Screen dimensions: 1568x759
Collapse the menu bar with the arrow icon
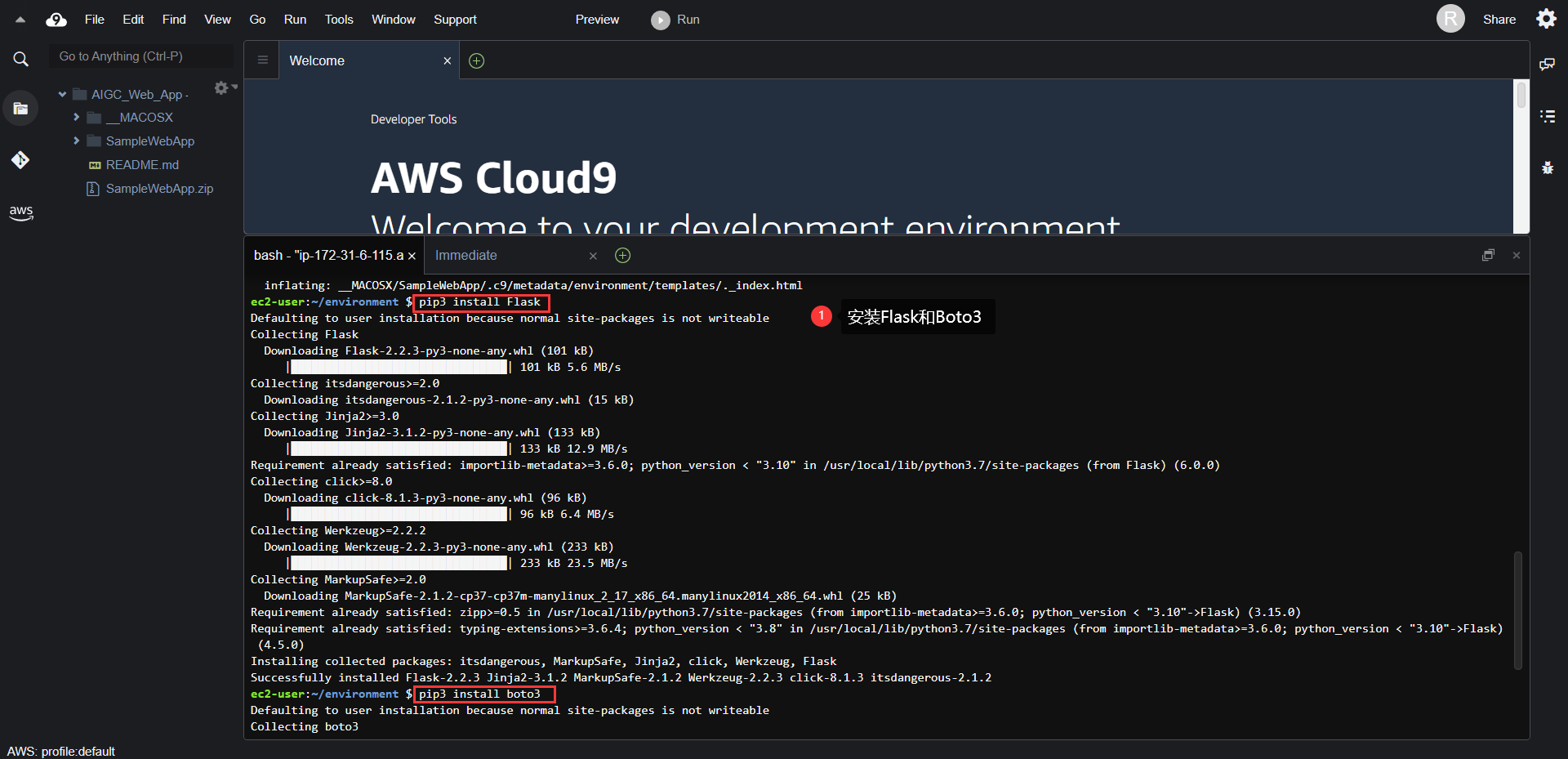pos(20,20)
